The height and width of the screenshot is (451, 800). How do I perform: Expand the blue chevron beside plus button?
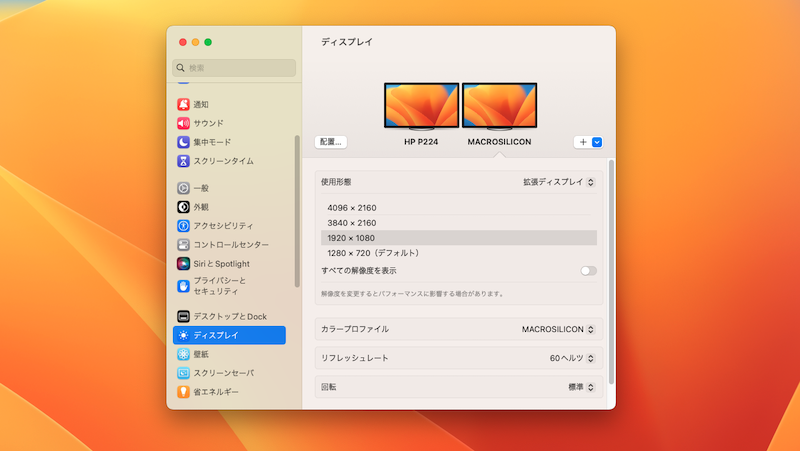click(597, 142)
